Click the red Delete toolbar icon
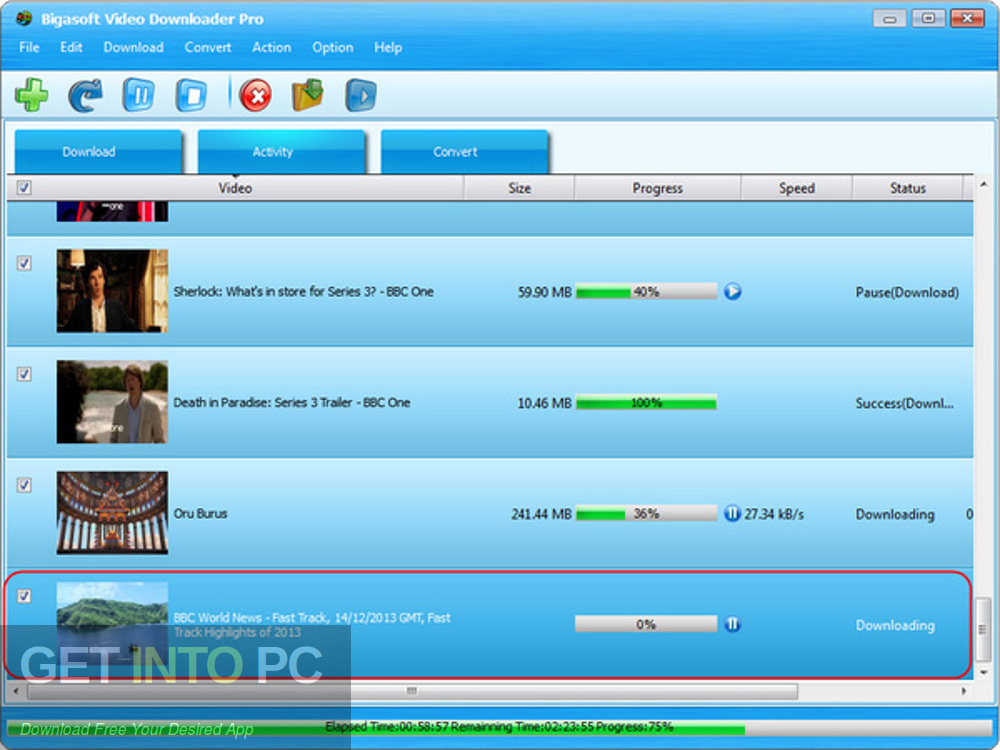Screen dimensions: 1000x750 pyautogui.click(x=256, y=96)
